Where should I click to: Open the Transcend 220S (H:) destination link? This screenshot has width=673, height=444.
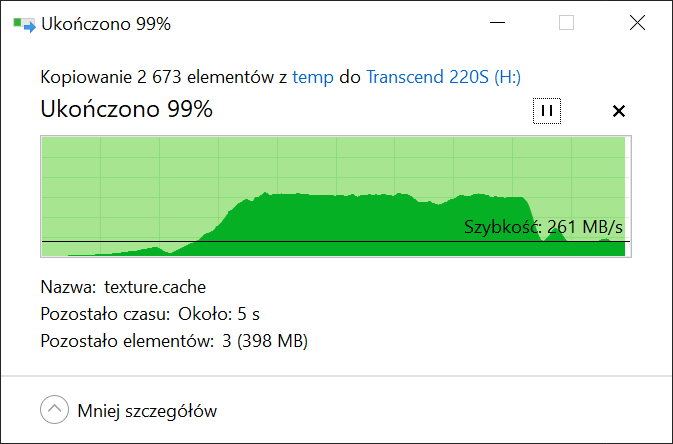tap(443, 77)
